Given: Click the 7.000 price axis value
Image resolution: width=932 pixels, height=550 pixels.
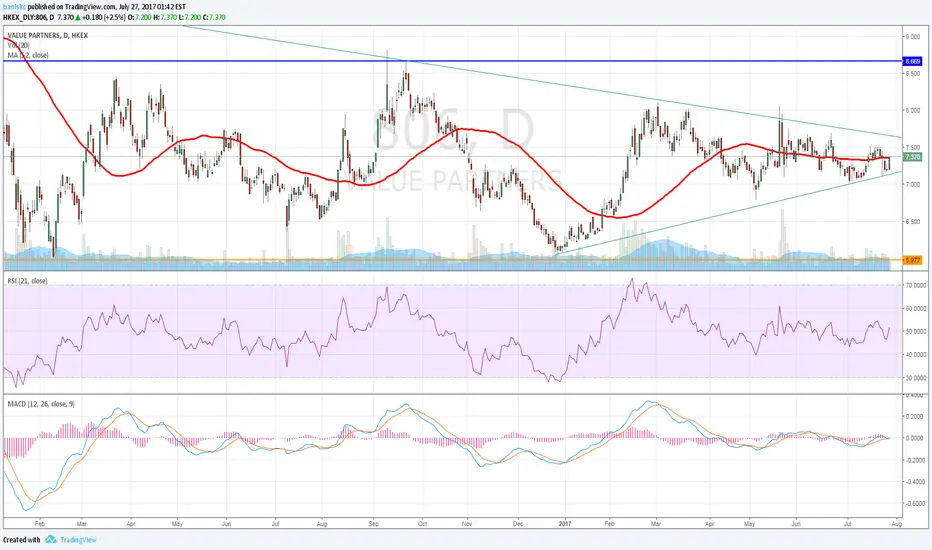Looking at the screenshot, I should click(x=912, y=185).
